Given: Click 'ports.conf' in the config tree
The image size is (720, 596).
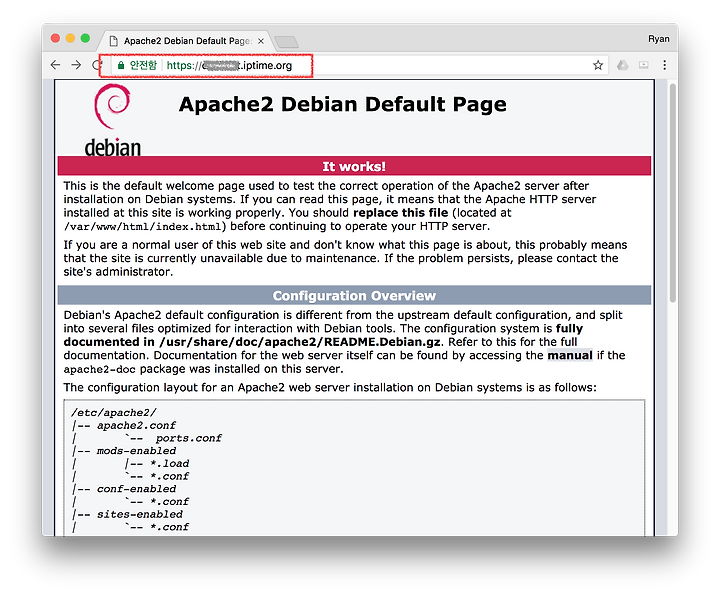Looking at the screenshot, I should coord(188,439).
